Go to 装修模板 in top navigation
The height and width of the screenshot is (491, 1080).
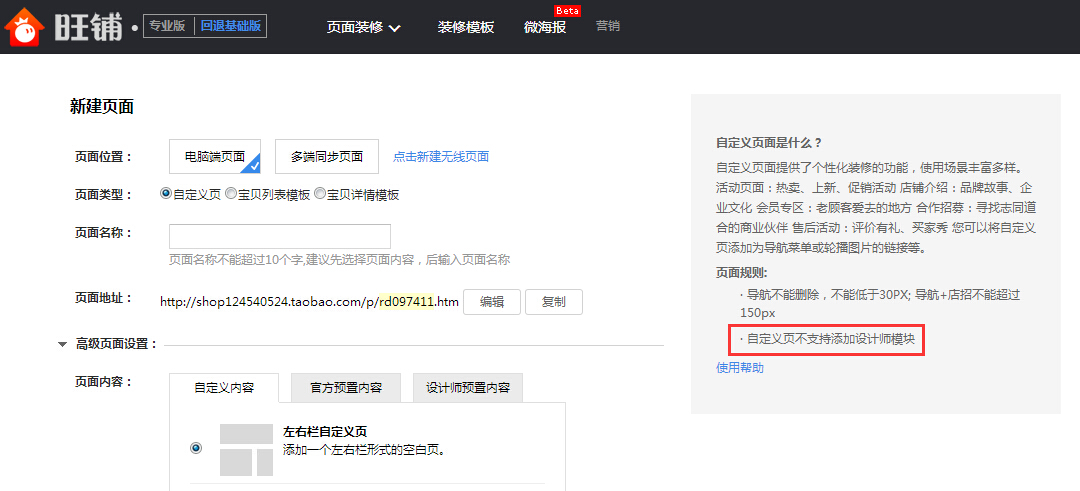point(466,28)
